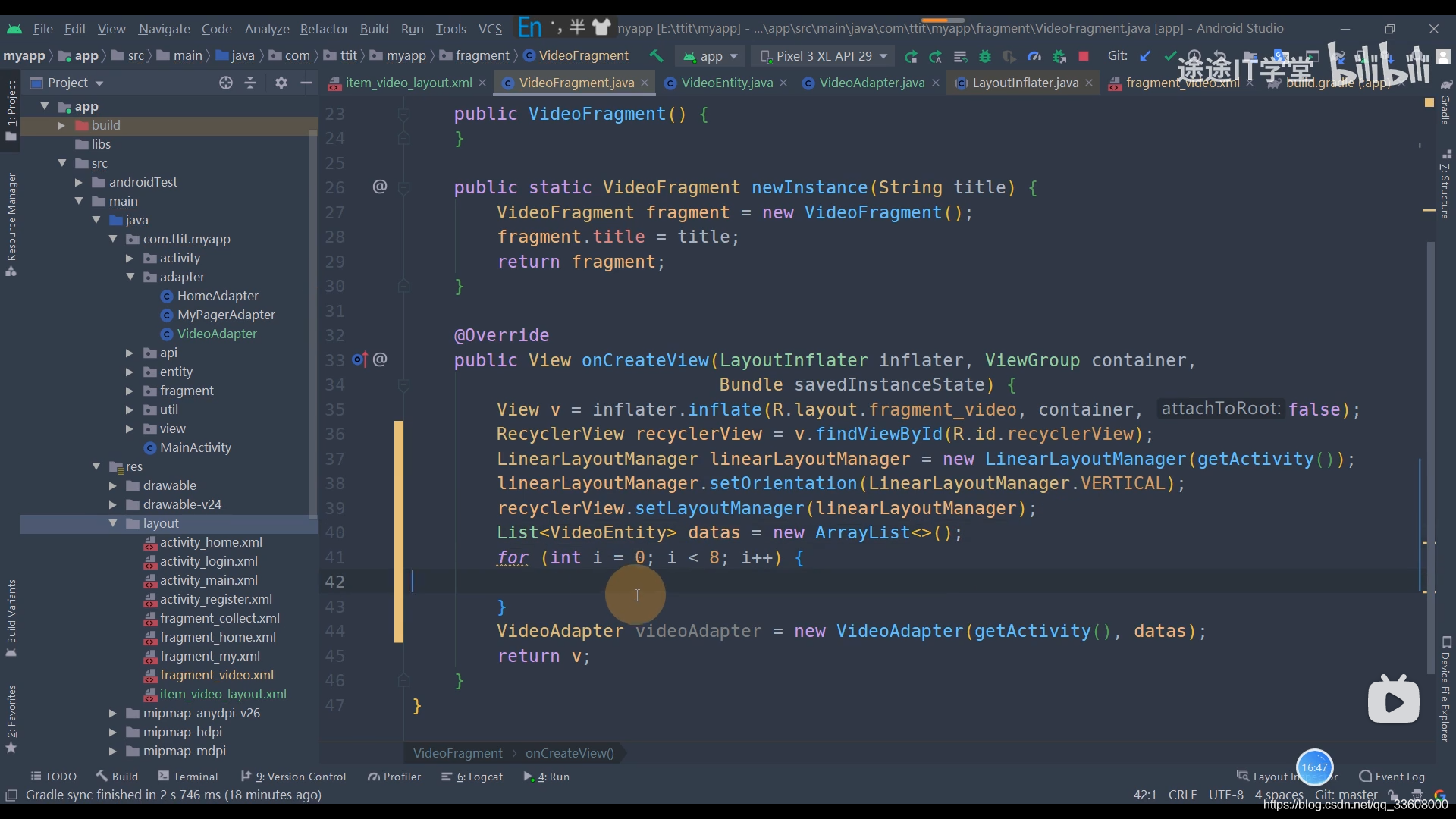The image size is (1456, 819).
Task: Open the Project panel settings gear
Action: pos(281,83)
